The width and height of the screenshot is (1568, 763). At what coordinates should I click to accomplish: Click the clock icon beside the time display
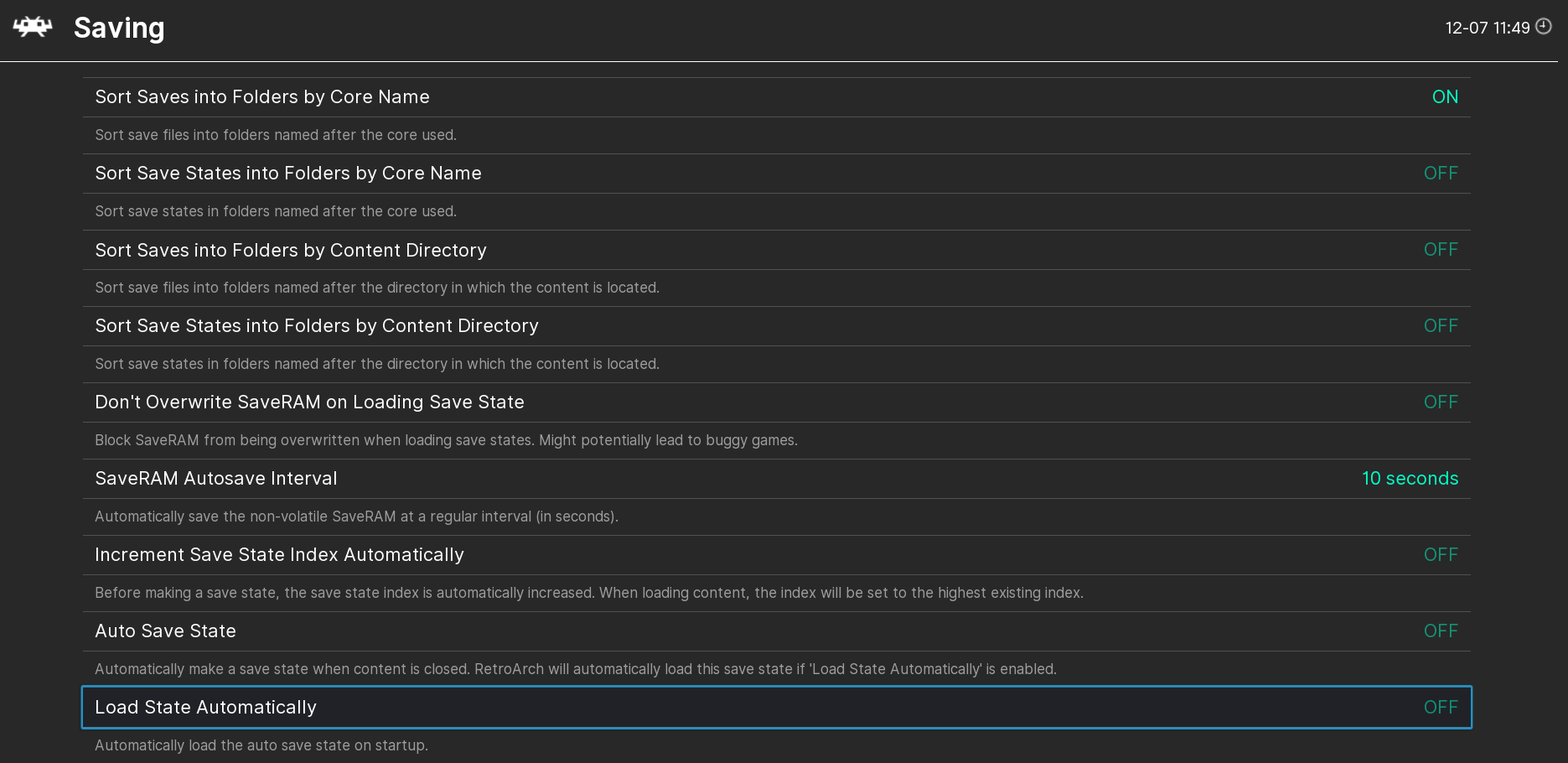[1545, 26]
